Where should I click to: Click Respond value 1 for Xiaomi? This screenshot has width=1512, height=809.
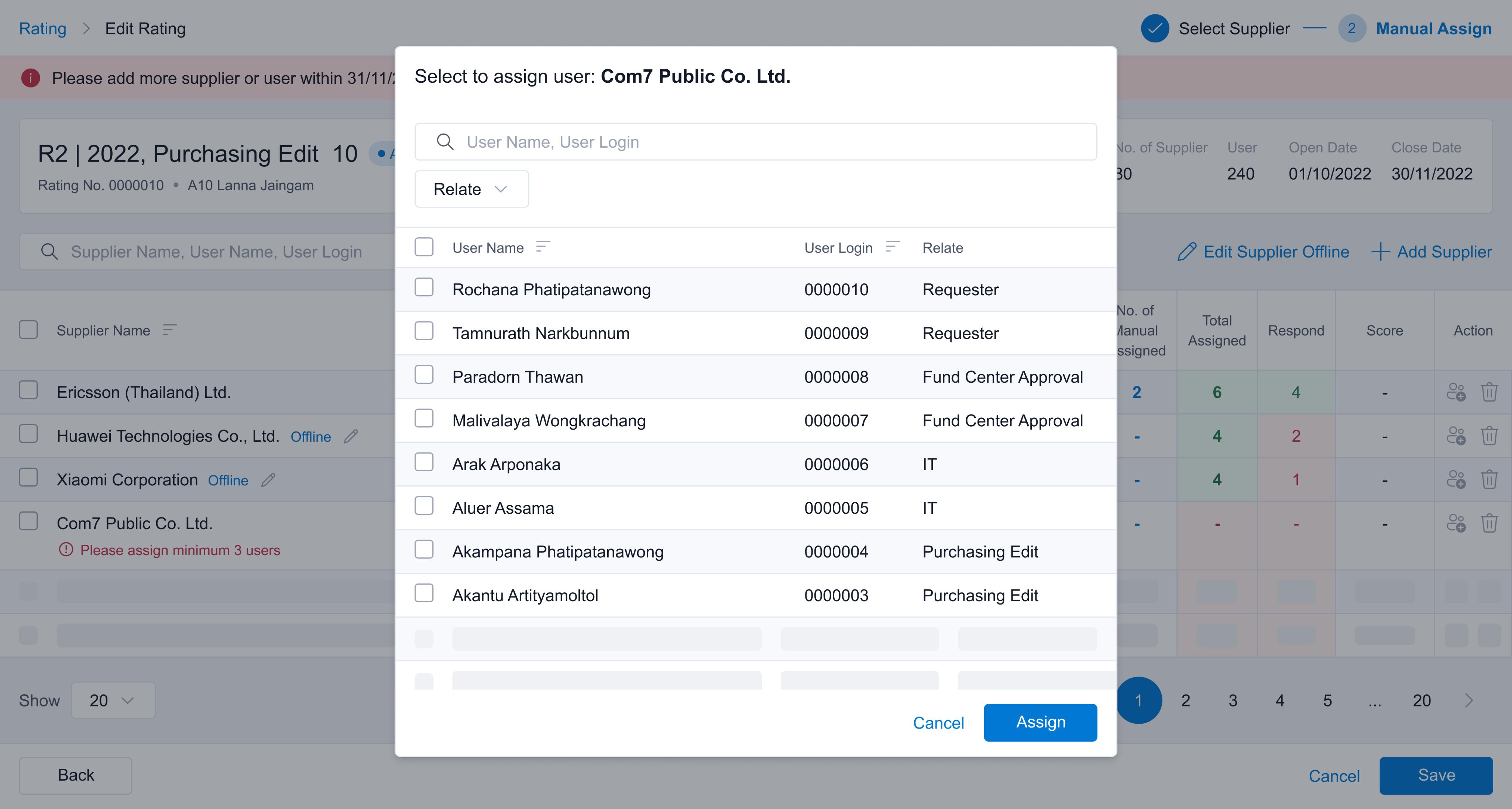pyautogui.click(x=1296, y=479)
